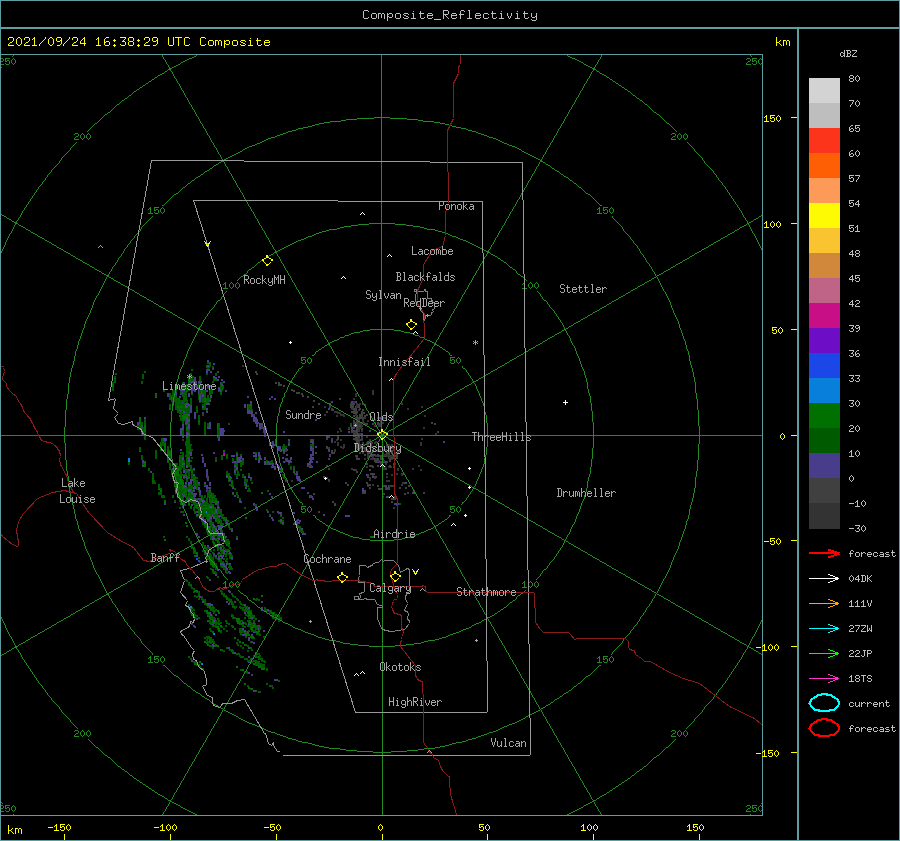The image size is (900, 841).
Task: Select the red 65 dBZ color swatch
Action: click(824, 141)
